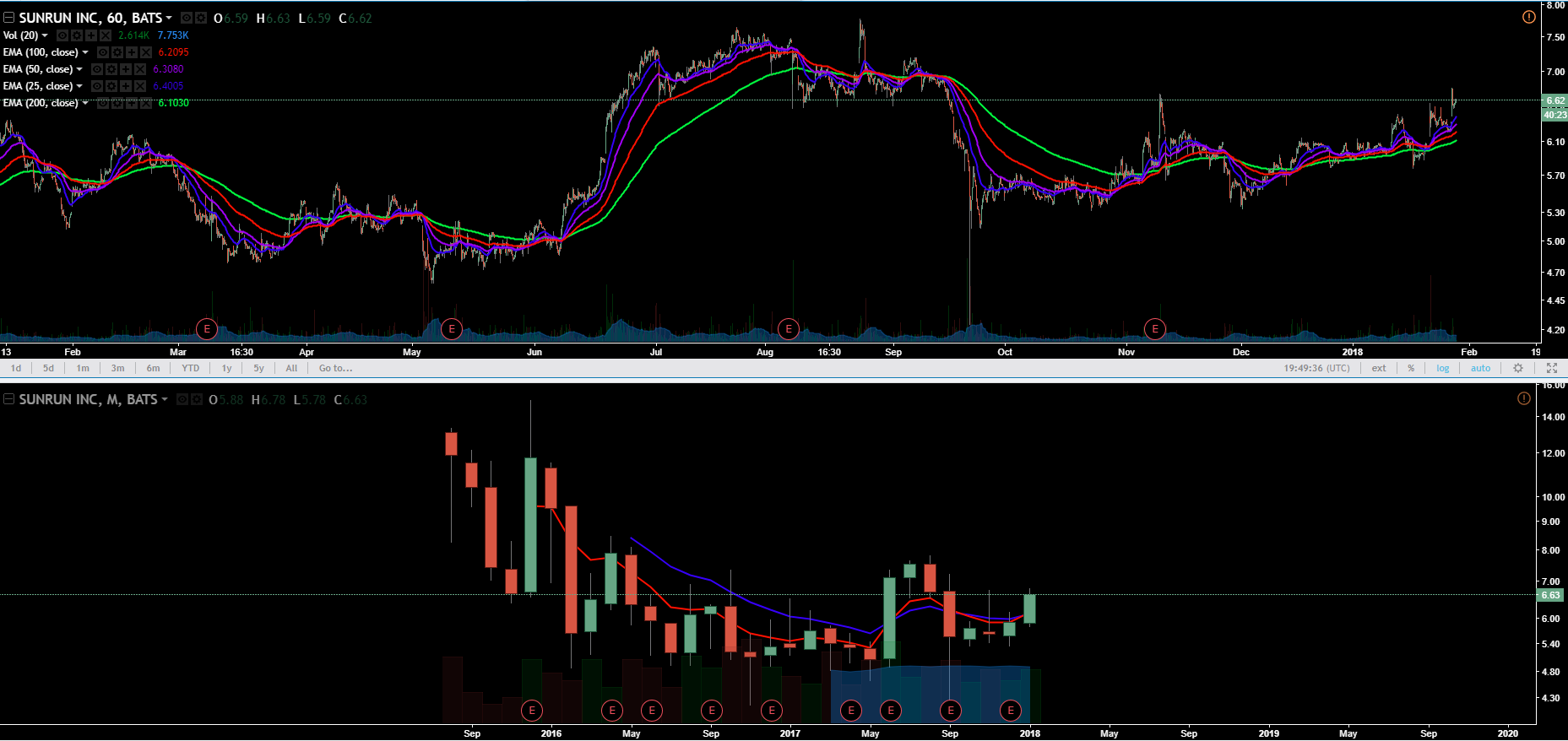Open the SUNRUN INC, M, BATS series dropdown
1568x741 pixels.
click(x=164, y=399)
